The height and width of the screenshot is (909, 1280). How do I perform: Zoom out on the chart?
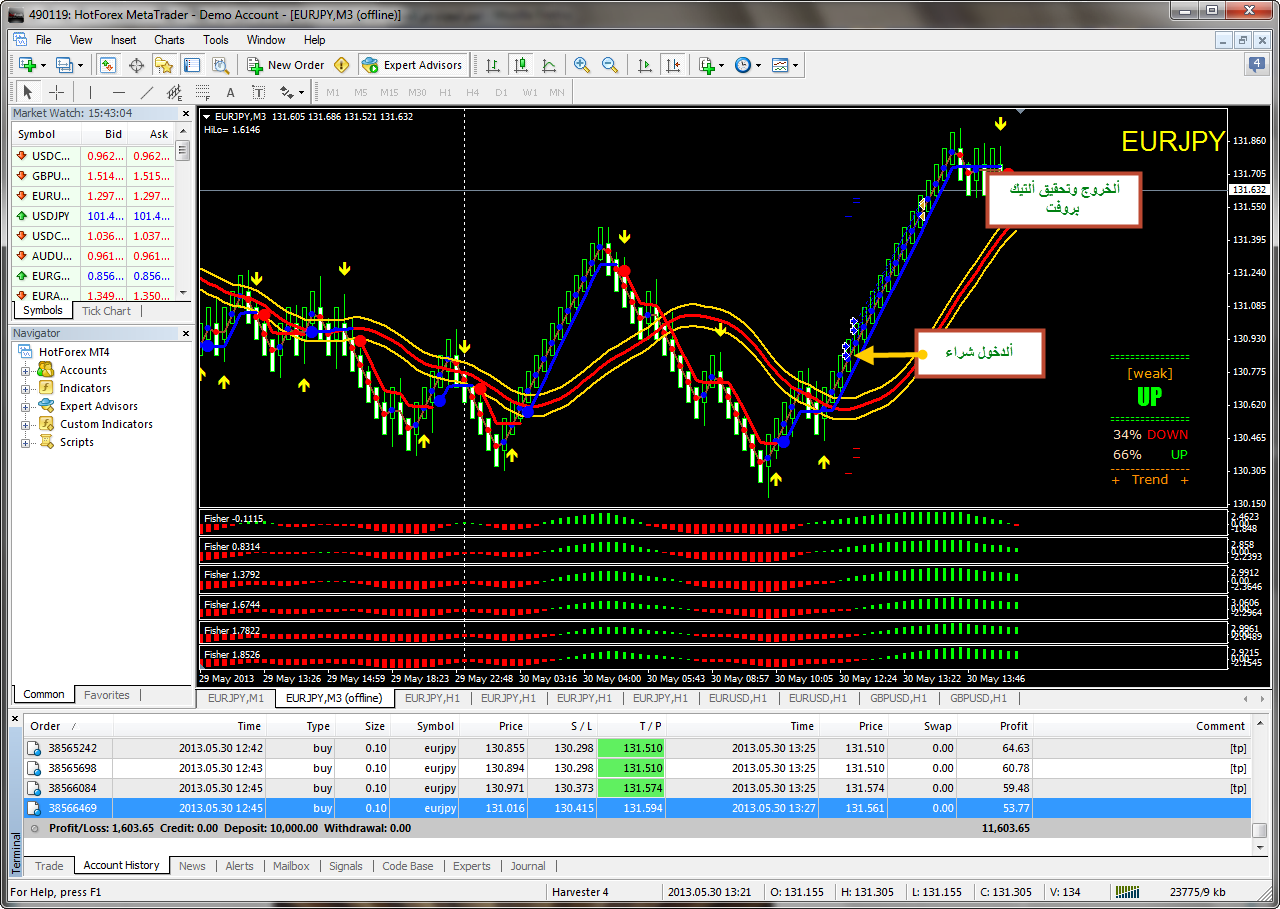click(x=609, y=65)
